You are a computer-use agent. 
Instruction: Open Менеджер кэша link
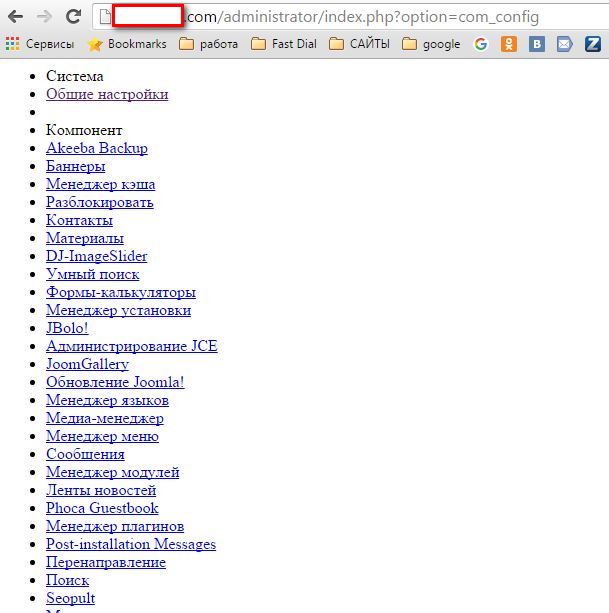(100, 184)
